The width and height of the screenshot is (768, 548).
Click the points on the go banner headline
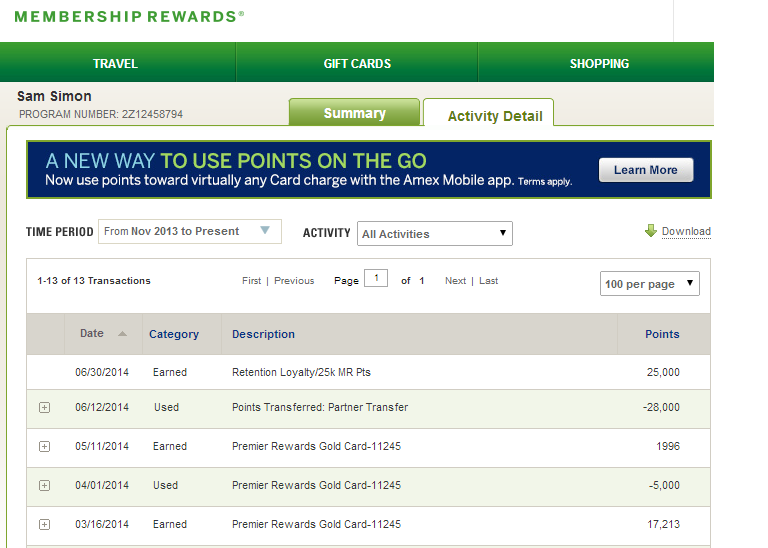click(236, 161)
